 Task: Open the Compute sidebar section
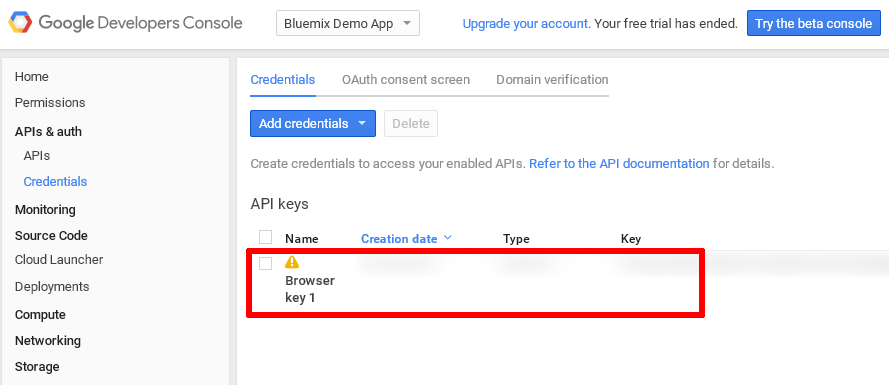[40, 315]
